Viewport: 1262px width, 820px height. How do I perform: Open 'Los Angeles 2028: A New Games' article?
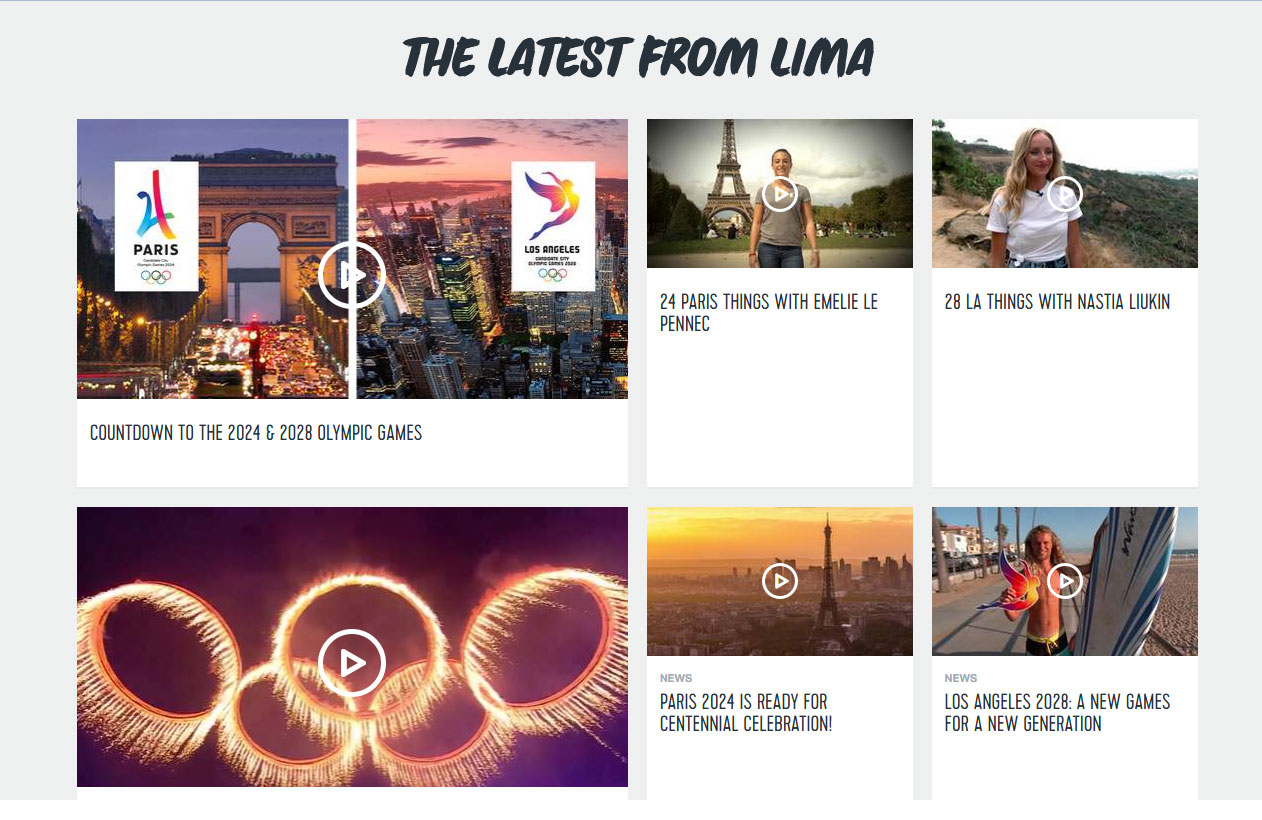coord(1057,712)
